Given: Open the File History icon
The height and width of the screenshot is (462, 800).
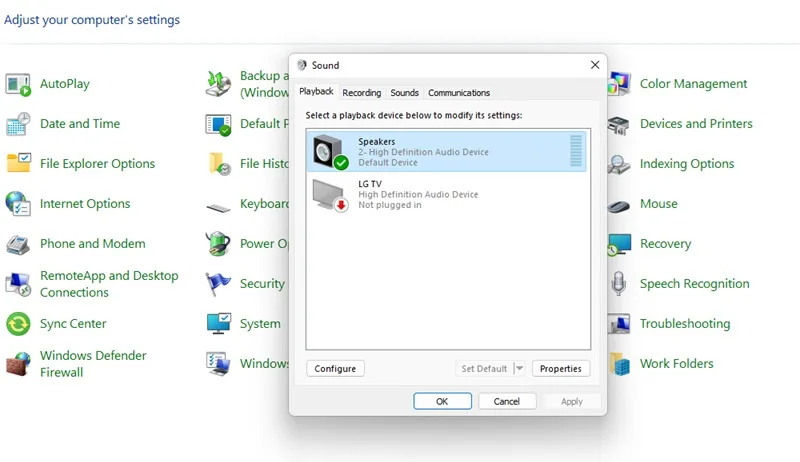Looking at the screenshot, I should (219, 164).
